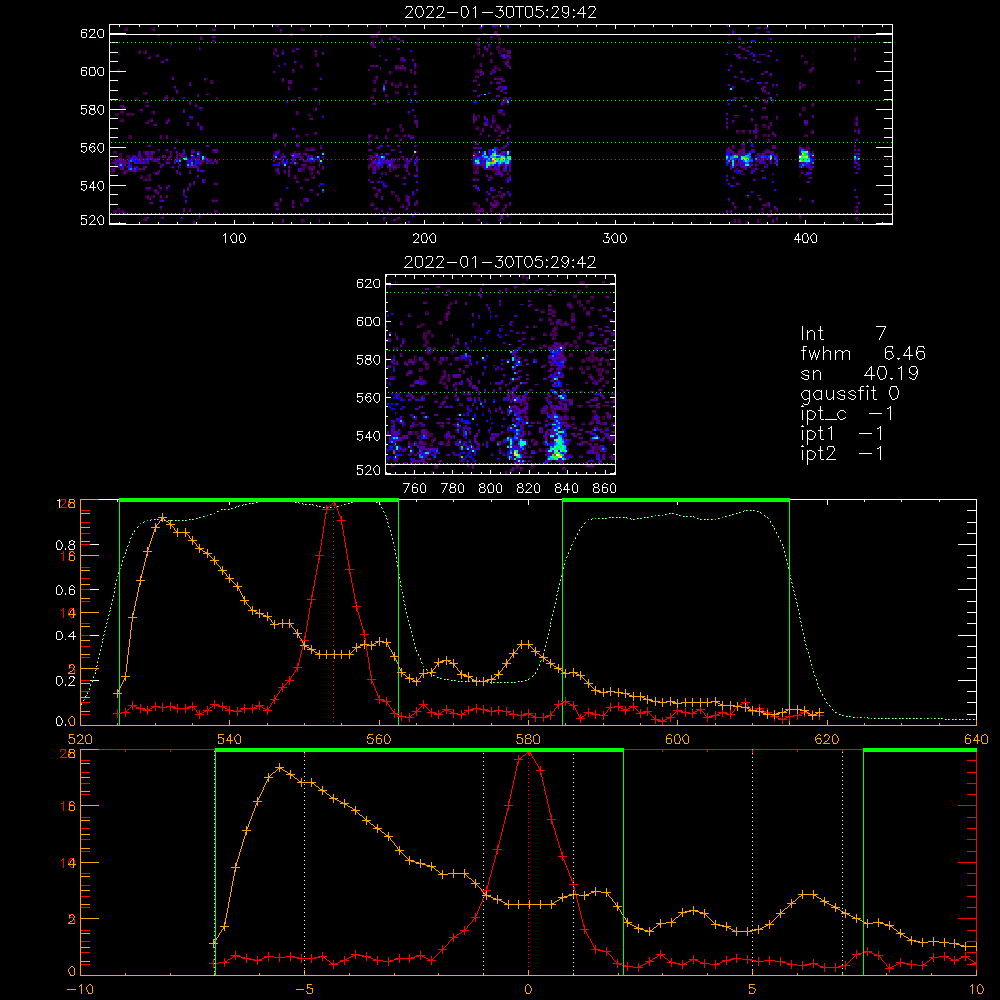The height and width of the screenshot is (1000, 1000).
Task: Click the 'gaussfit 0' readout
Action: click(850, 393)
